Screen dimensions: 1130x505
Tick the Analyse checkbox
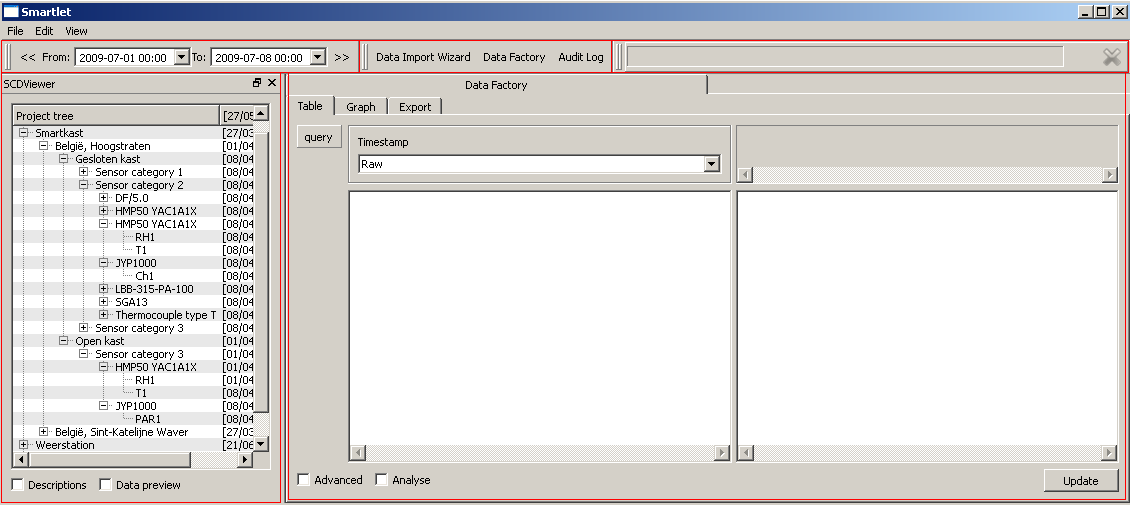point(382,480)
